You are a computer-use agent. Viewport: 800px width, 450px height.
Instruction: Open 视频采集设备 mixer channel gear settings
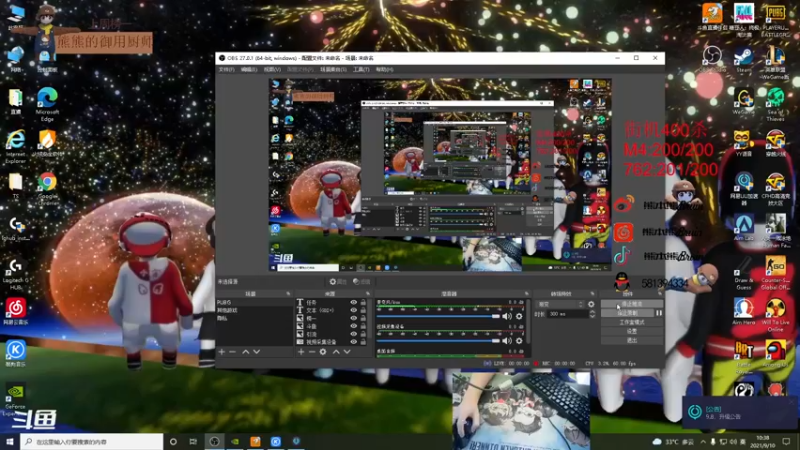[x=519, y=341]
